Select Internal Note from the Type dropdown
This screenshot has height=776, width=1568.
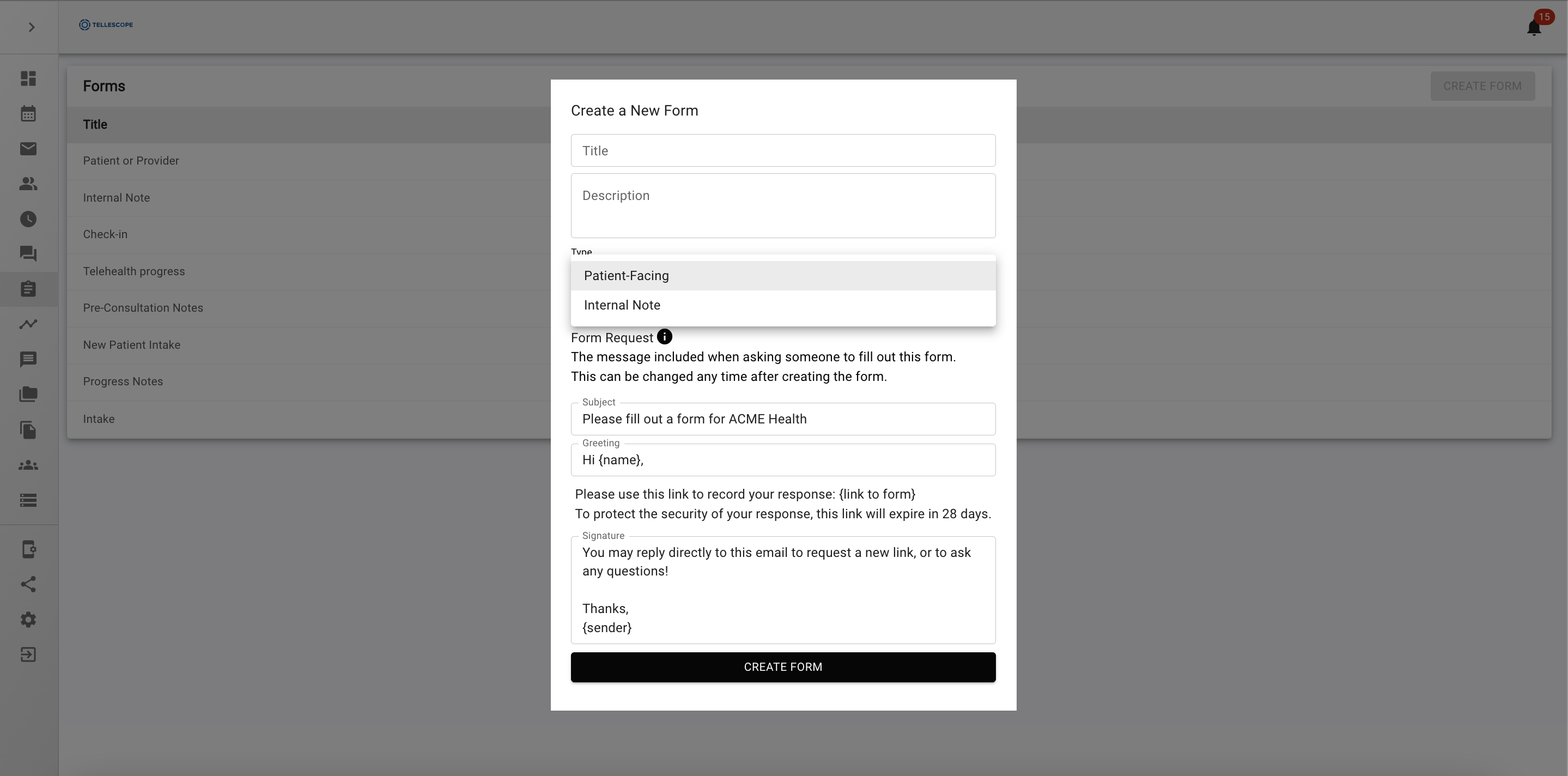click(622, 304)
